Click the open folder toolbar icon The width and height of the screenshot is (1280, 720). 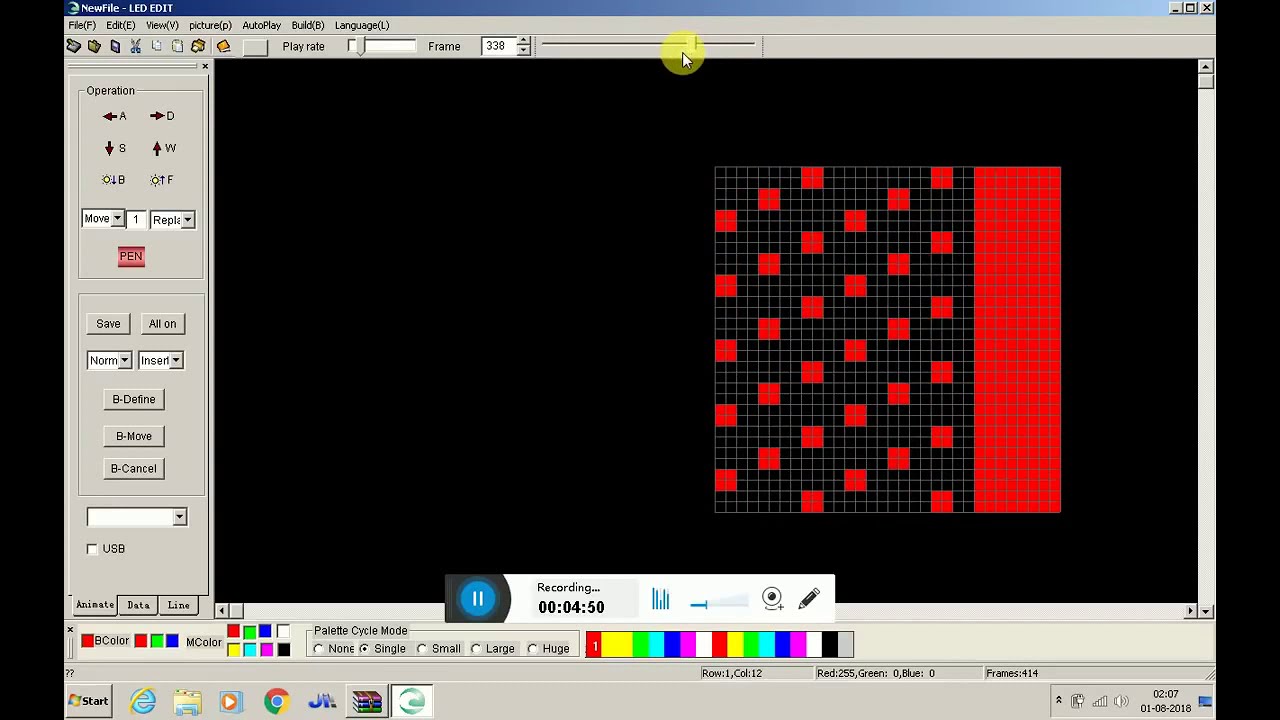tap(94, 46)
